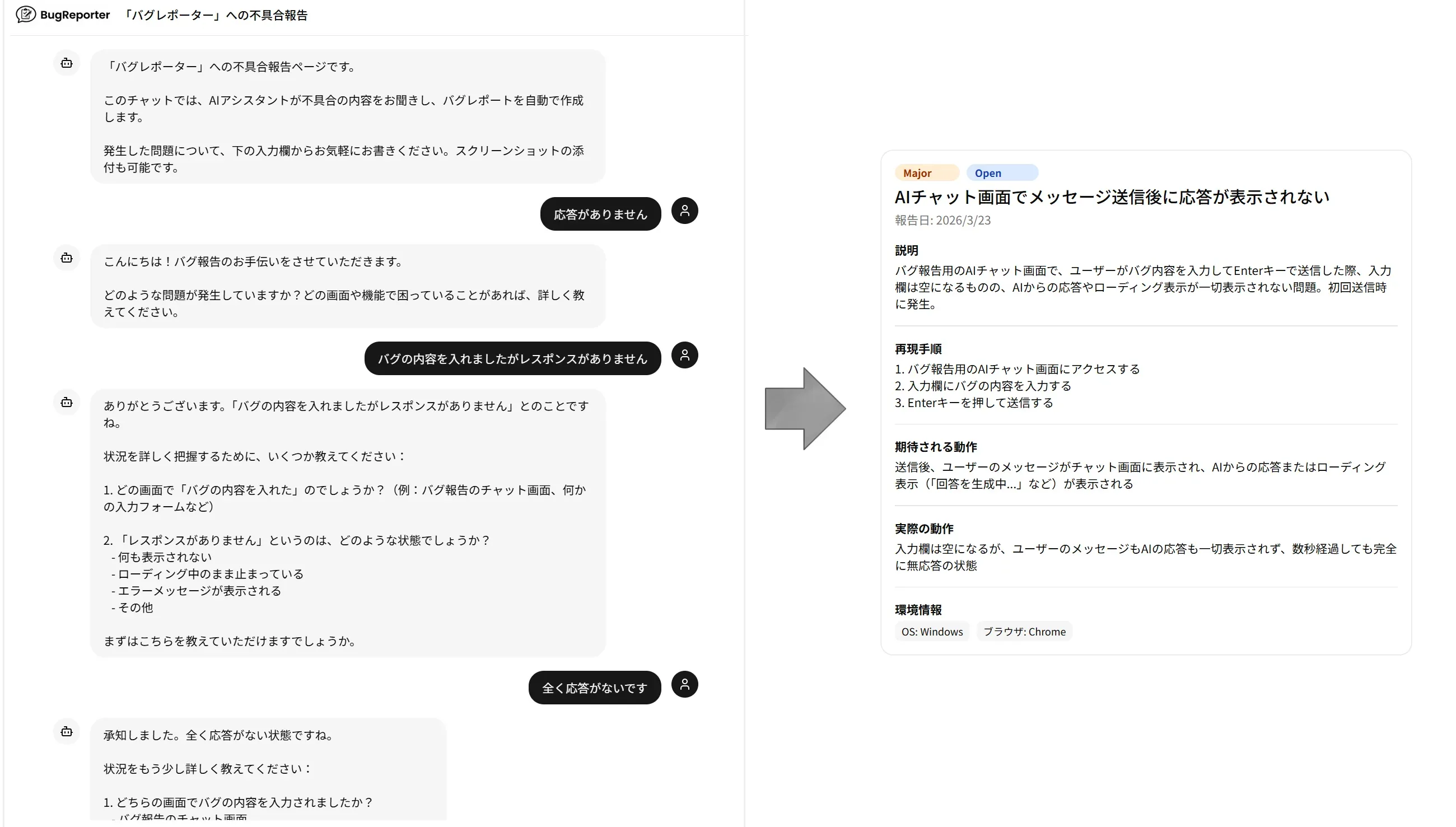Click the Open status badge
The width and height of the screenshot is (1456, 827).
[x=1002, y=172]
